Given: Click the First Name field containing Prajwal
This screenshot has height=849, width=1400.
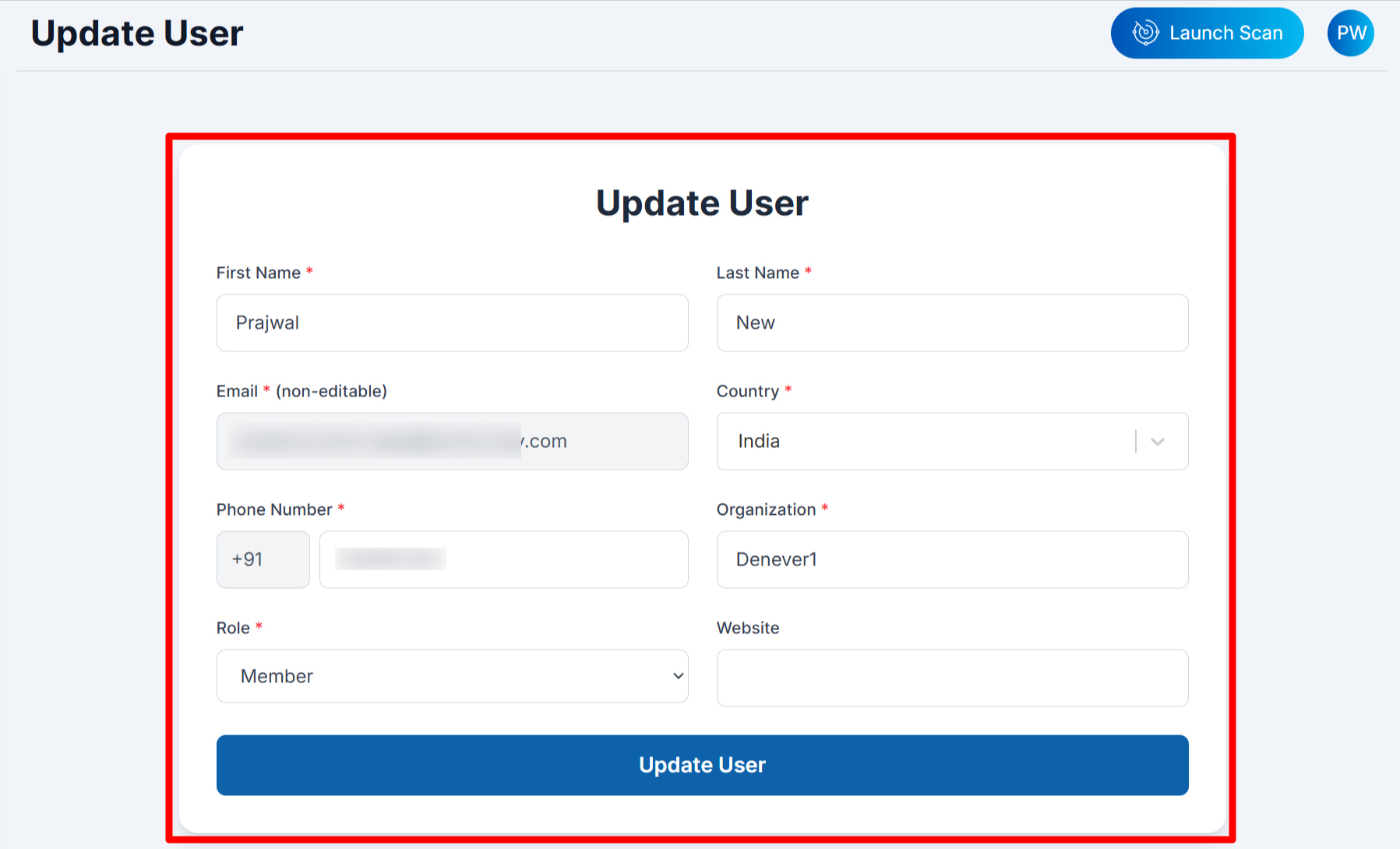Looking at the screenshot, I should tap(452, 322).
